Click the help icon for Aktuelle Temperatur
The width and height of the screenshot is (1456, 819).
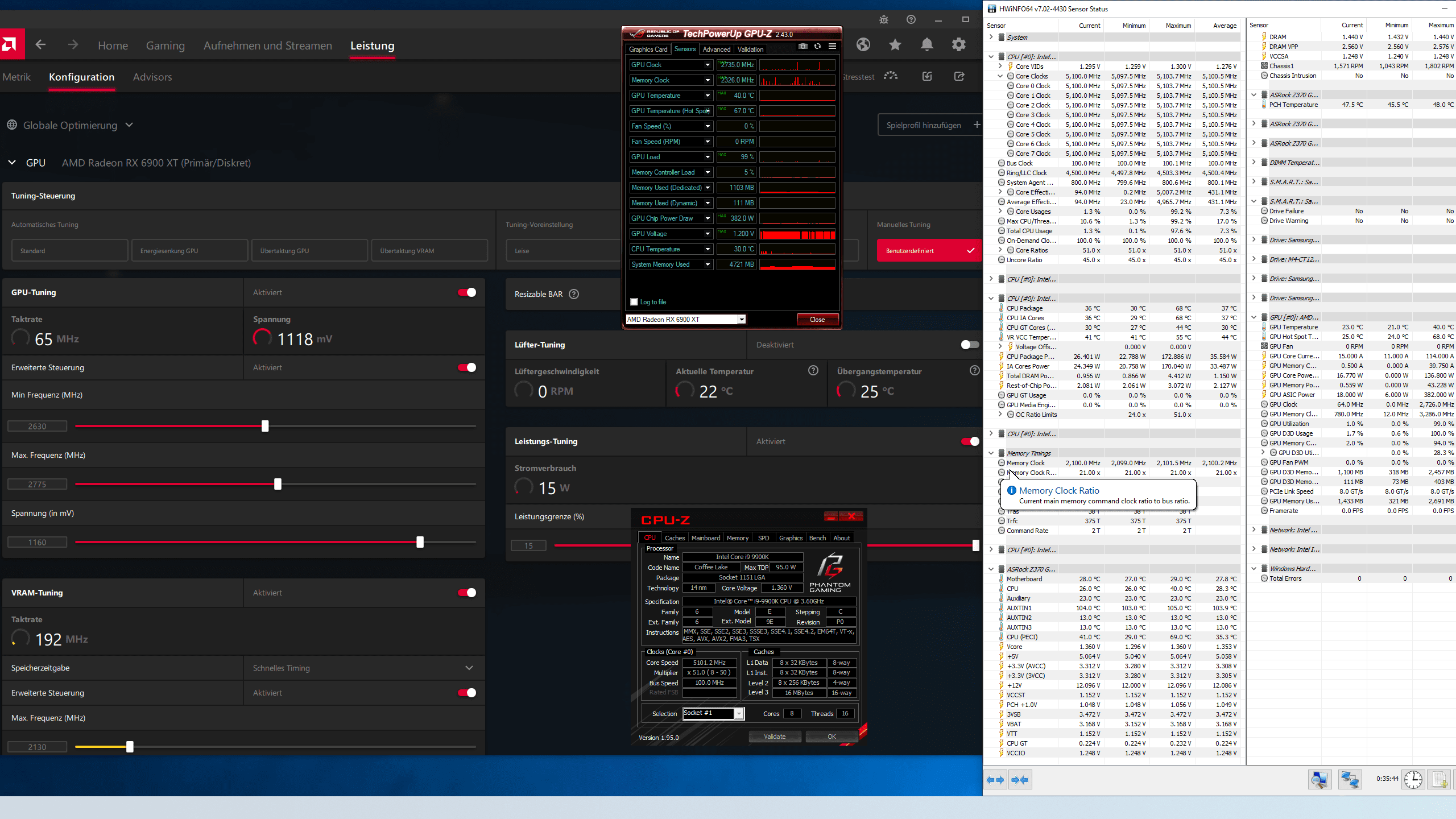(813, 371)
